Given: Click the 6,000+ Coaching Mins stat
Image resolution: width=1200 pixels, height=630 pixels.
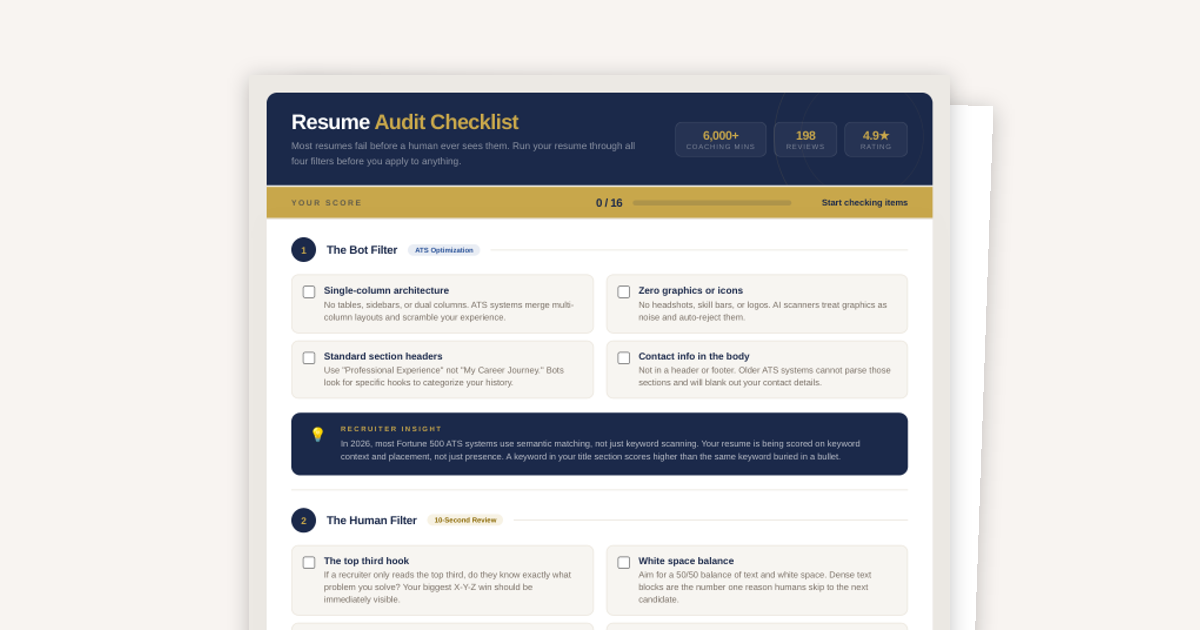Looking at the screenshot, I should (721, 140).
